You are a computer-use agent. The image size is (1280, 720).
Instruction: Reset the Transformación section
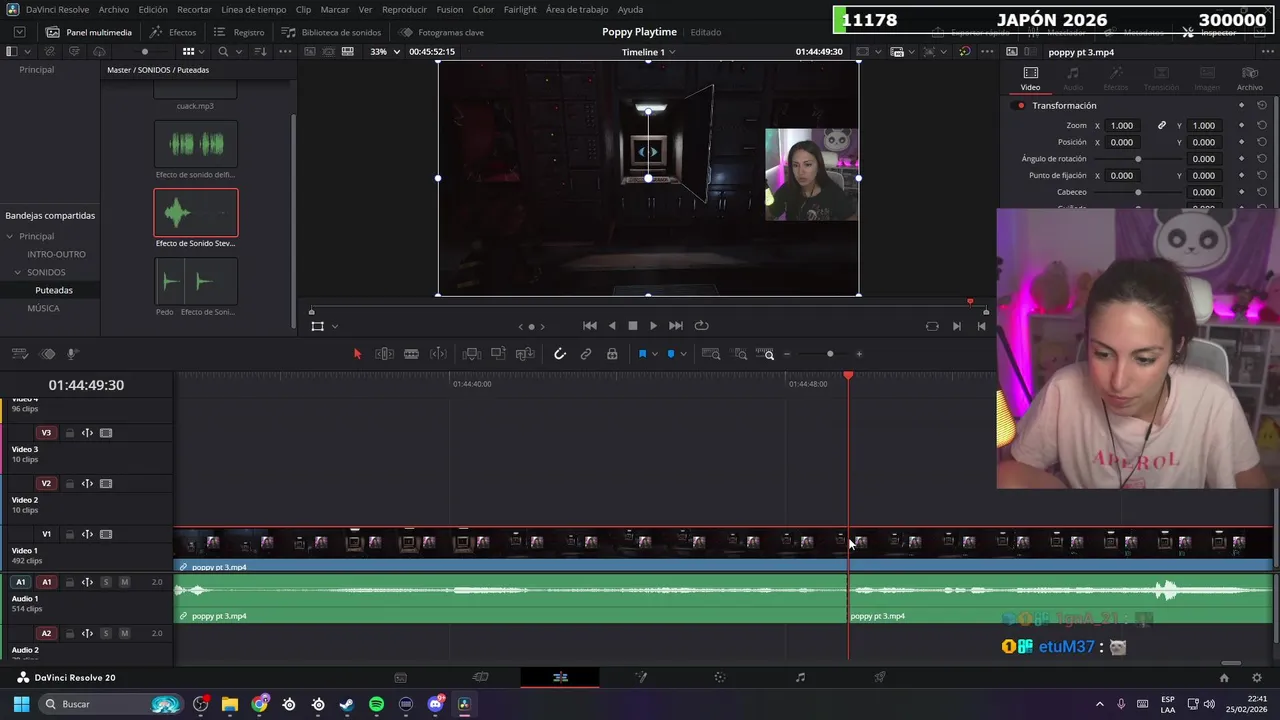click(1262, 105)
